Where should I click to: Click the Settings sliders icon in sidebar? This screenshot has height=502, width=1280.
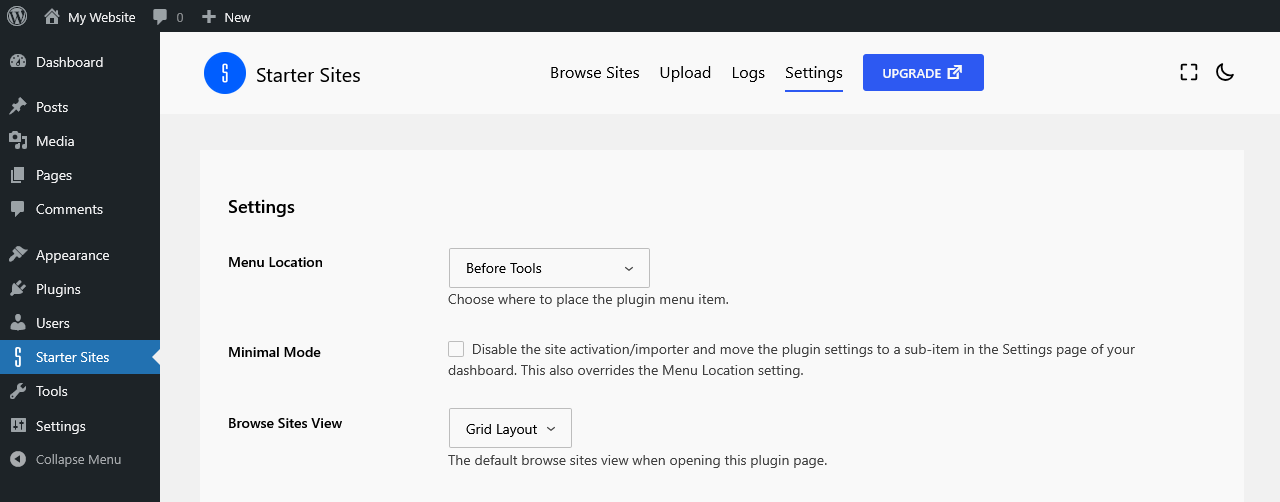[x=18, y=426]
